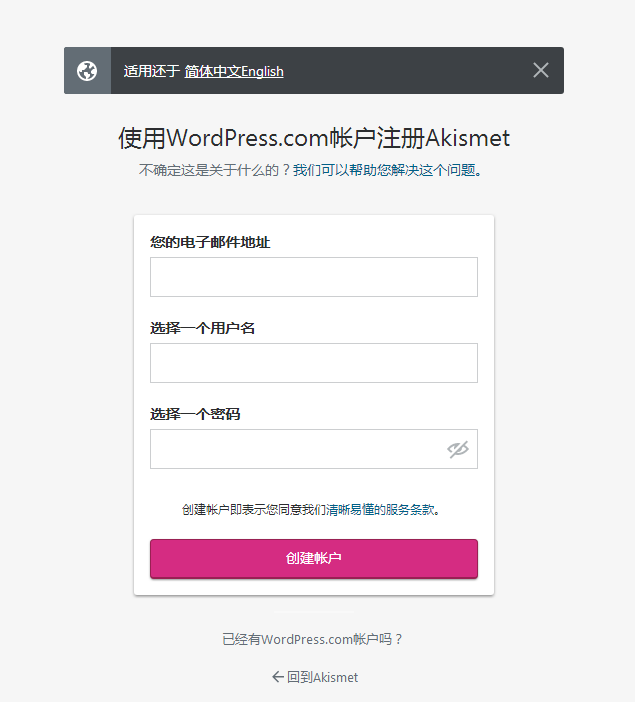Click the 选择一个用户名 label
Viewport: 635px width, 702px height.
[202, 328]
